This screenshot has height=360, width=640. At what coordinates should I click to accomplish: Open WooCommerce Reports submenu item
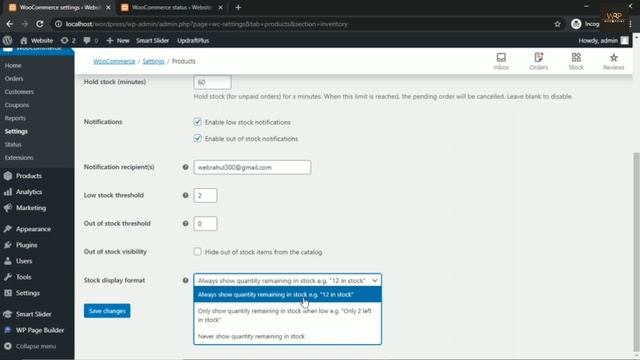pyautogui.click(x=15, y=118)
